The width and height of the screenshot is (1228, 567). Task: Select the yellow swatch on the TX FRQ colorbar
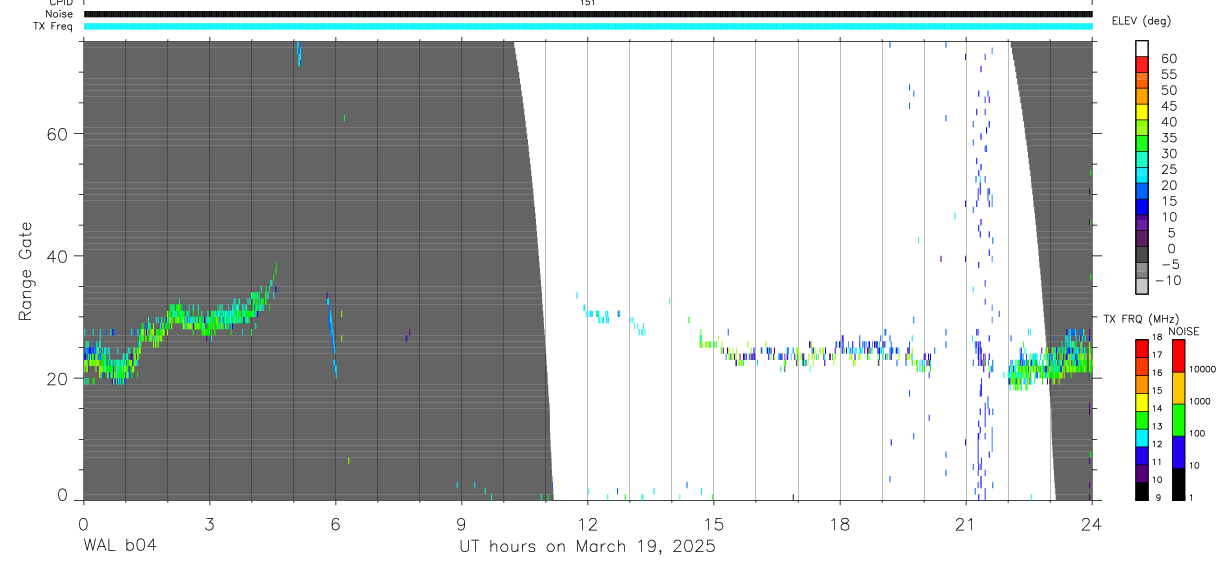[1142, 404]
